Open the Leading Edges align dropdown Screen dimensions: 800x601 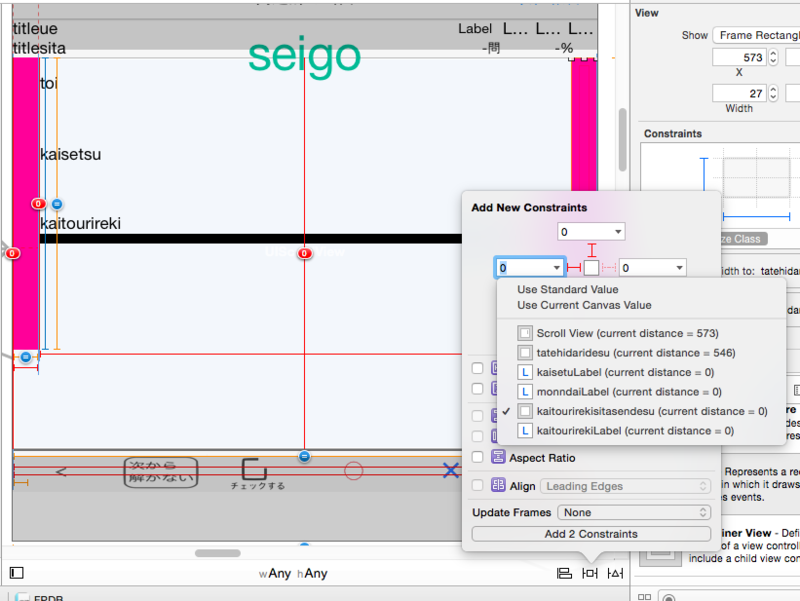coord(625,486)
